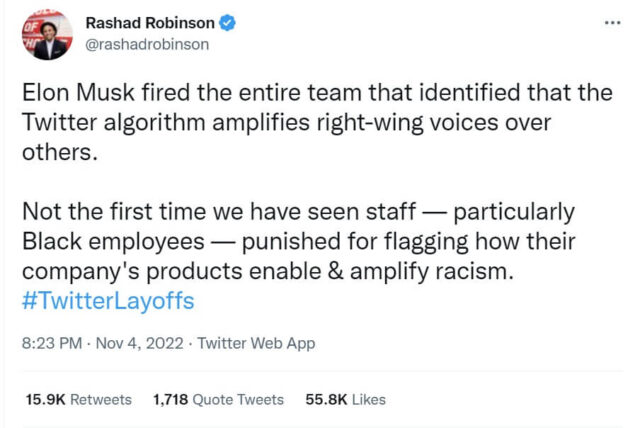Click the 8:23 PM time in the timestamp
Viewport: 640px width, 428px height.
point(50,344)
